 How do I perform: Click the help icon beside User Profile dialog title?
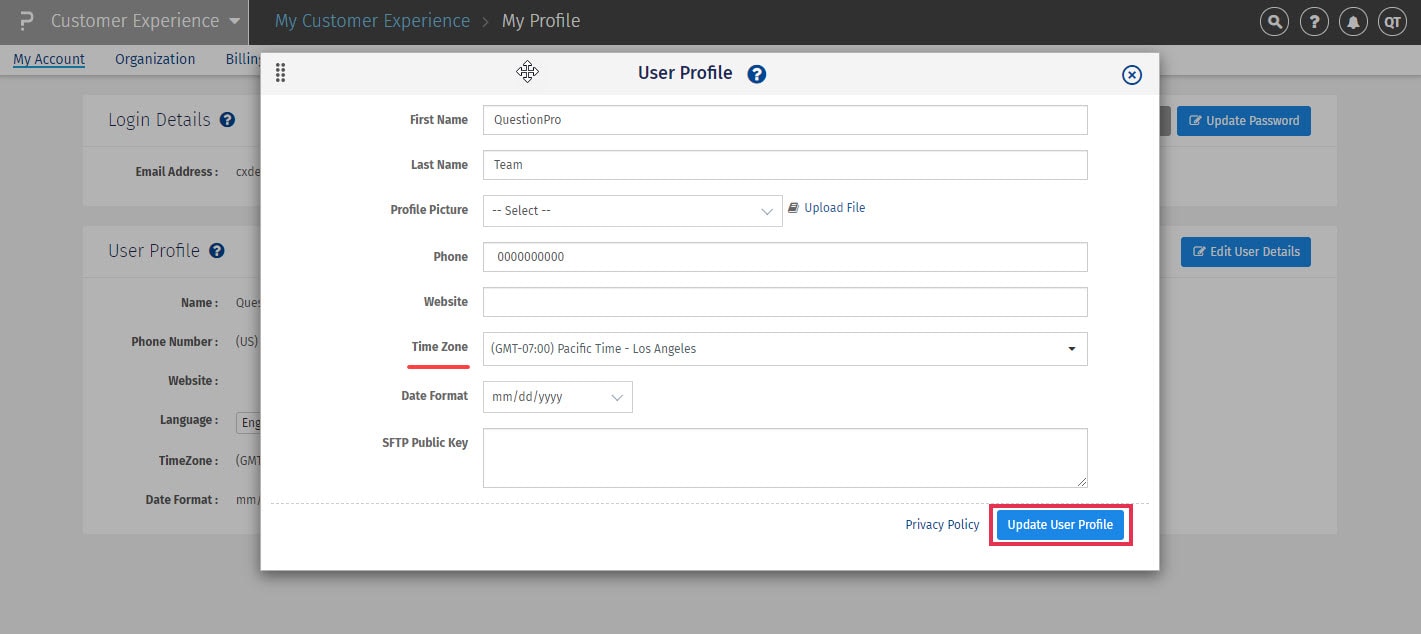(757, 74)
